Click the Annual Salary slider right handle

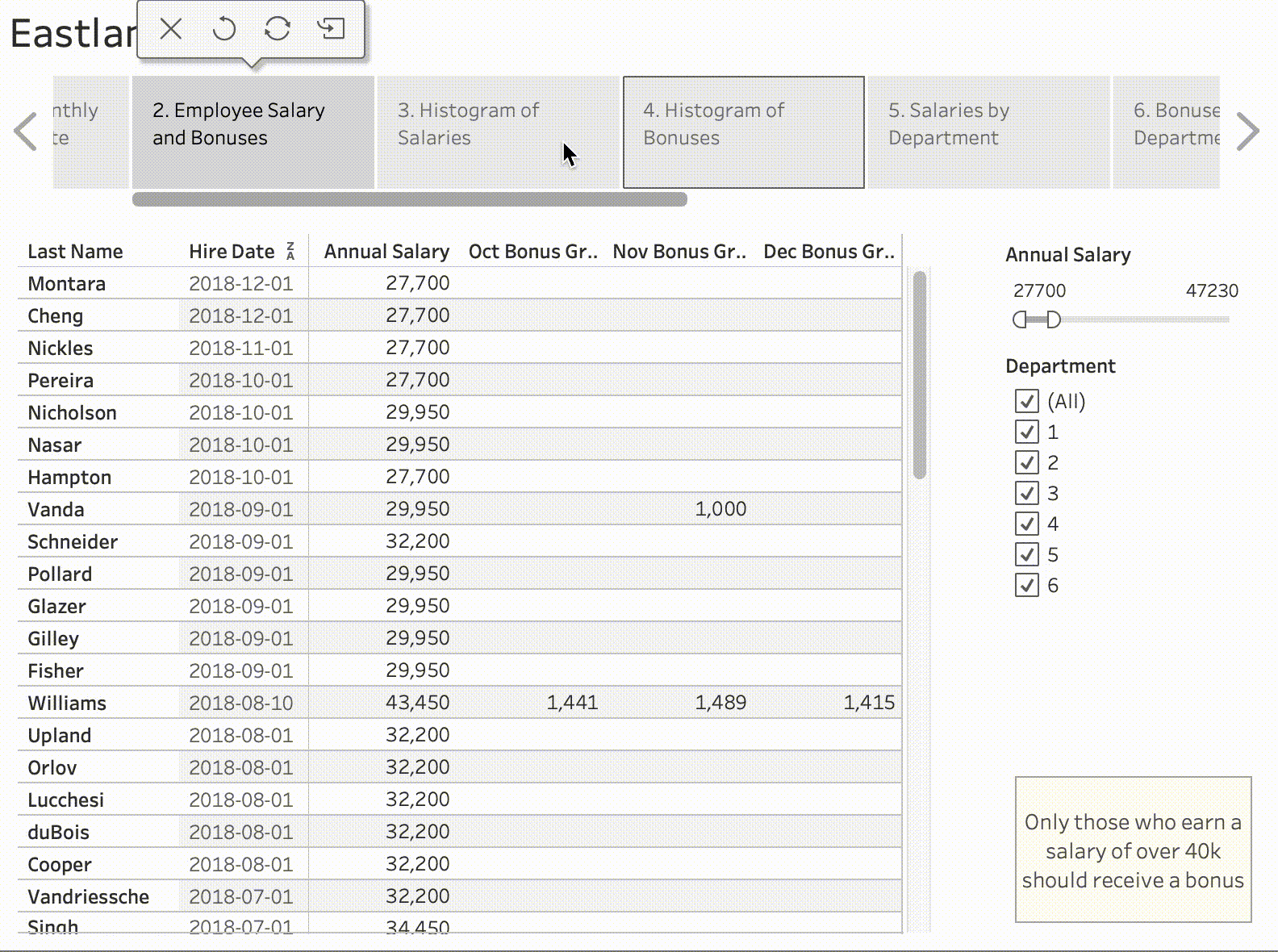click(1053, 319)
